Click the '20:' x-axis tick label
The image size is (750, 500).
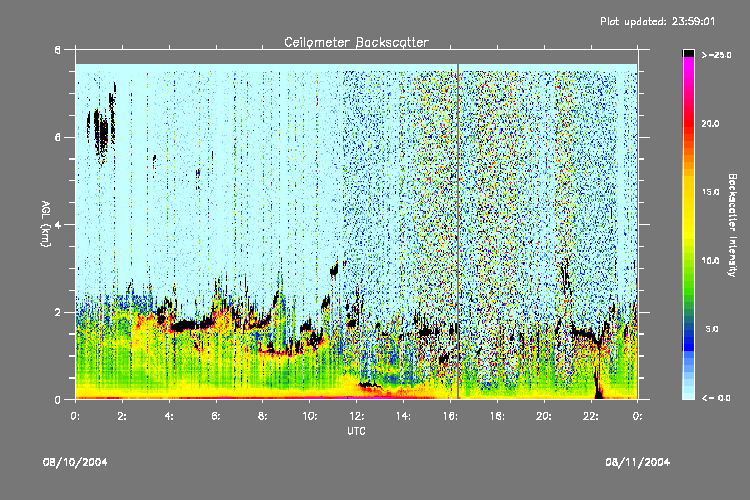(x=544, y=416)
